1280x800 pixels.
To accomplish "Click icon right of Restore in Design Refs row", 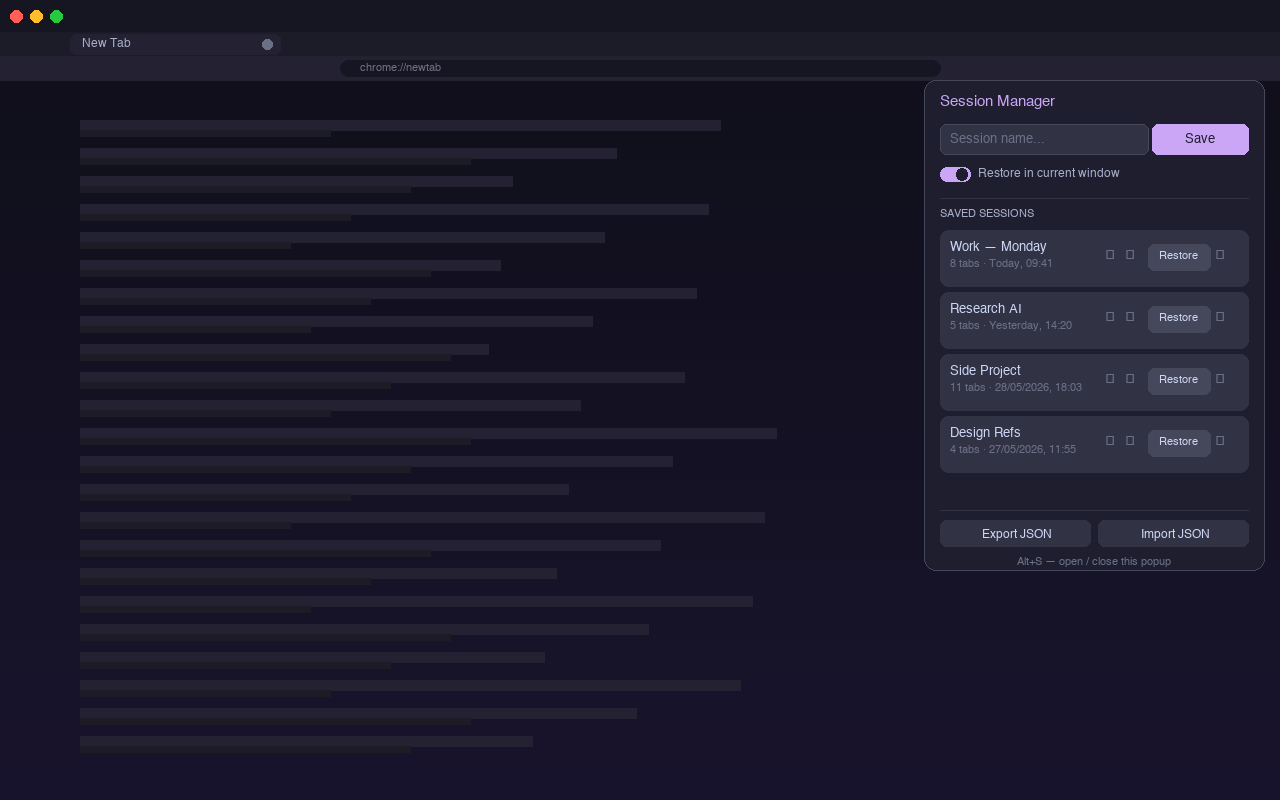I will coord(1220,441).
